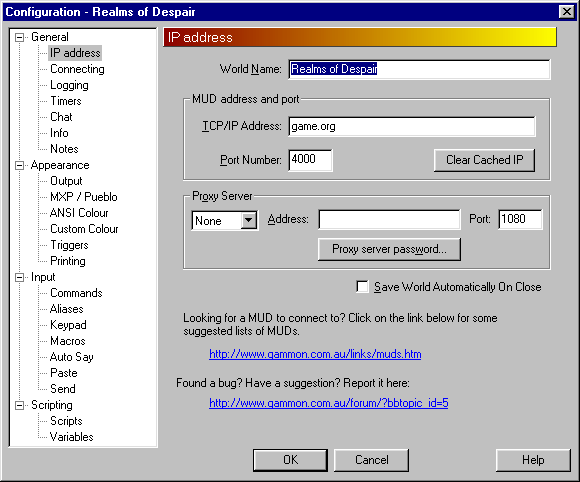
Task: Select the Scripting category label
Action: coord(52,405)
